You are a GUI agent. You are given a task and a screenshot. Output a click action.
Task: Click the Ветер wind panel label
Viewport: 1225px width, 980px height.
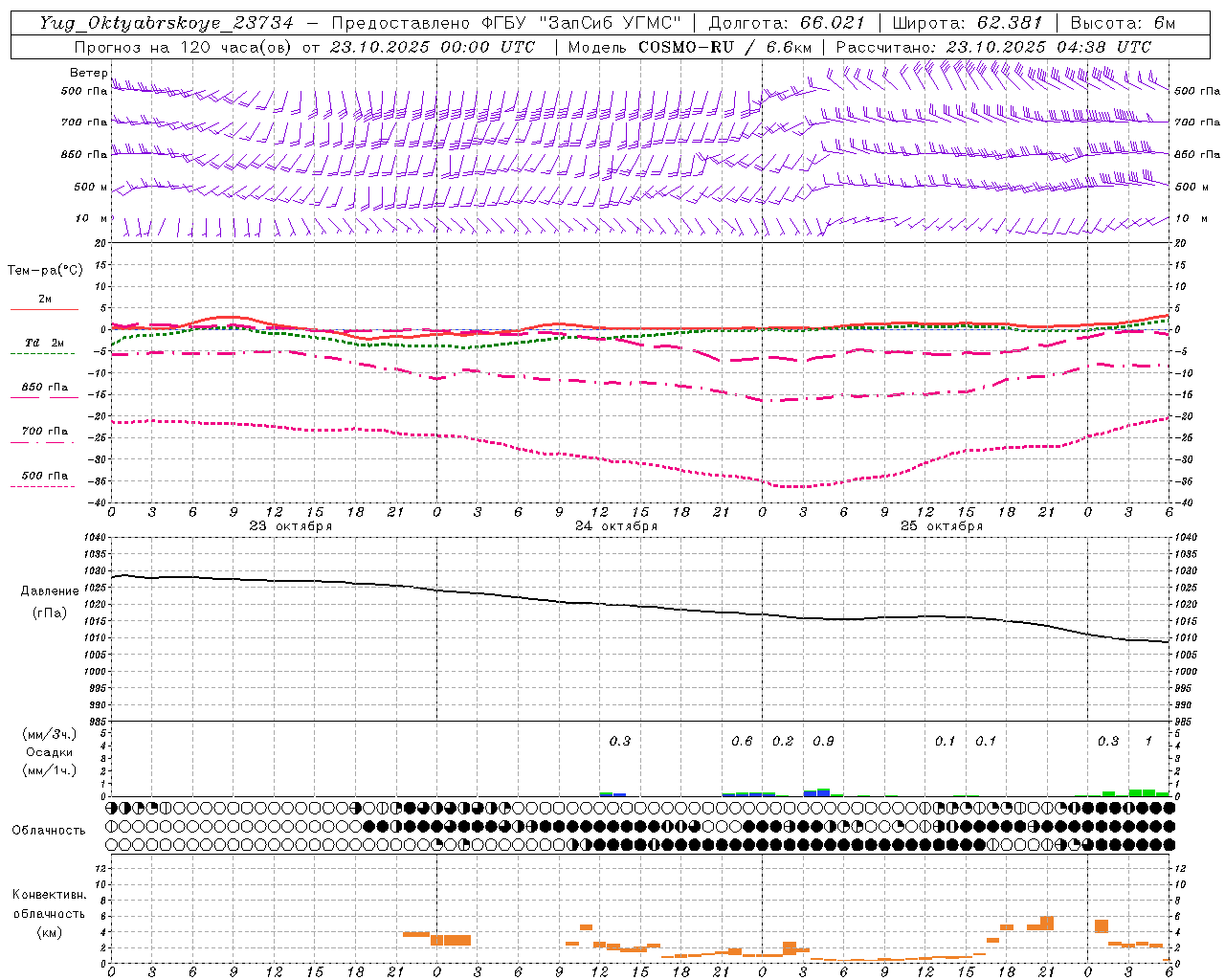[87, 73]
